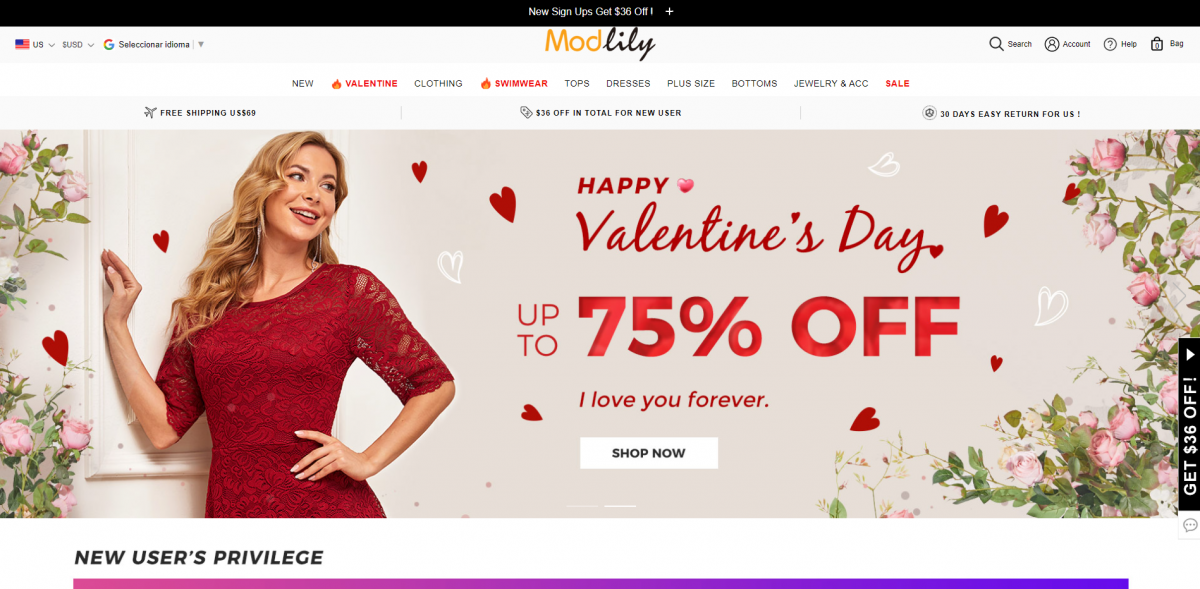Open search via the magnifier icon
This screenshot has height=589, width=1200.
[x=996, y=44]
